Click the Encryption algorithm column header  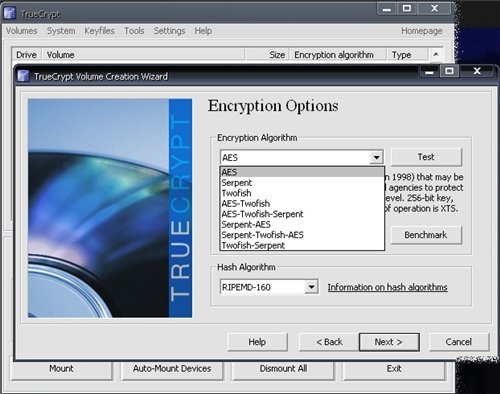tap(338, 55)
